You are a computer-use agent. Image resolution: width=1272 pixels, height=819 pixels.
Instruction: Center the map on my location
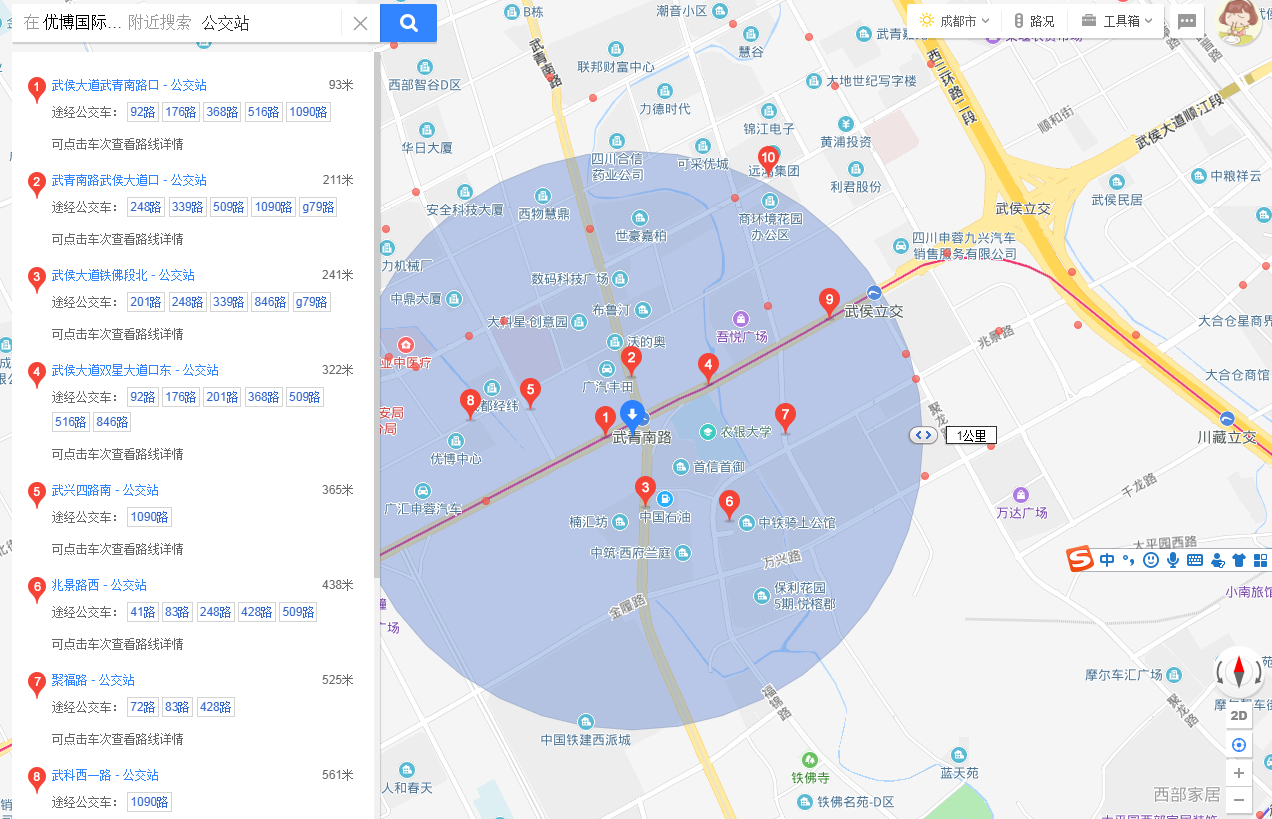tap(1239, 745)
